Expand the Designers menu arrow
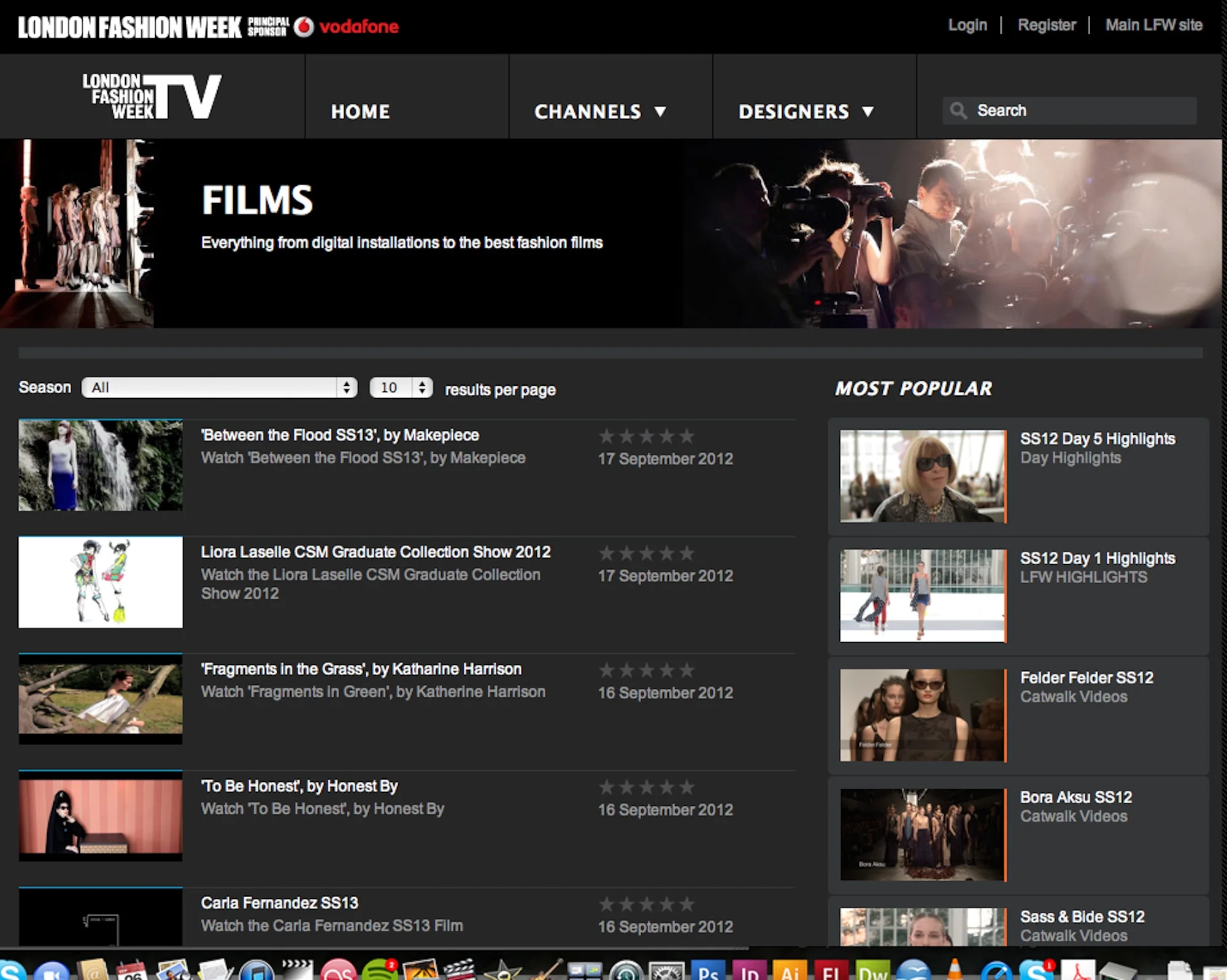Screen dimensions: 1227x980 [867, 112]
